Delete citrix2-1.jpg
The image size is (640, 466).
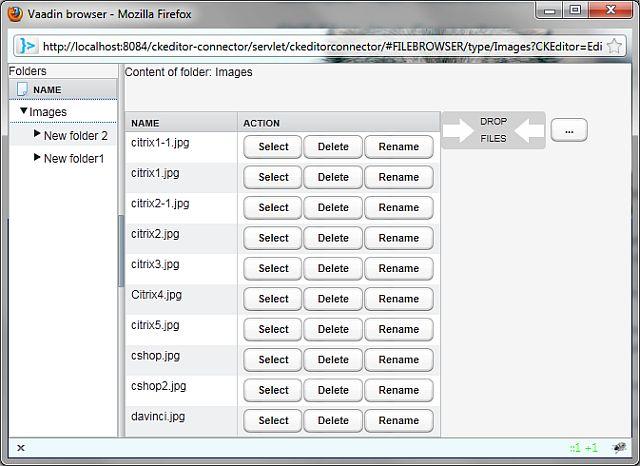click(333, 208)
